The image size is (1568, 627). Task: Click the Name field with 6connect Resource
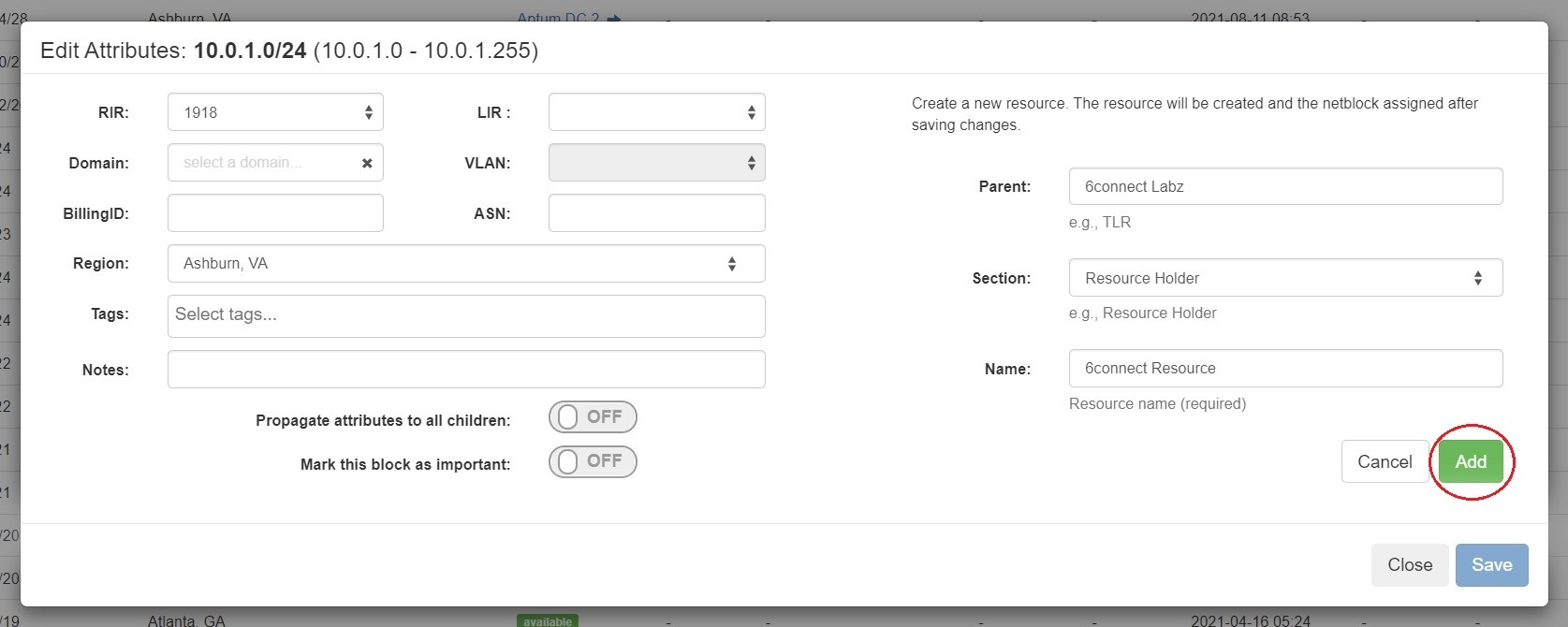(1285, 369)
